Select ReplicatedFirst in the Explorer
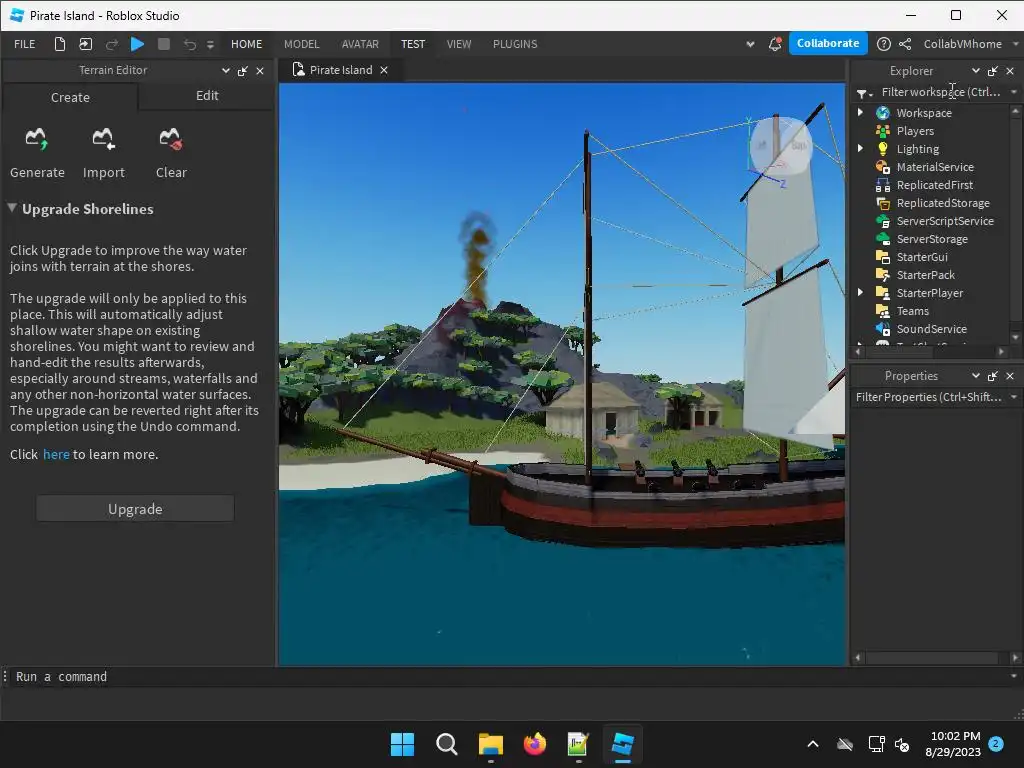Viewport: 1024px width, 768px height. 934,185
